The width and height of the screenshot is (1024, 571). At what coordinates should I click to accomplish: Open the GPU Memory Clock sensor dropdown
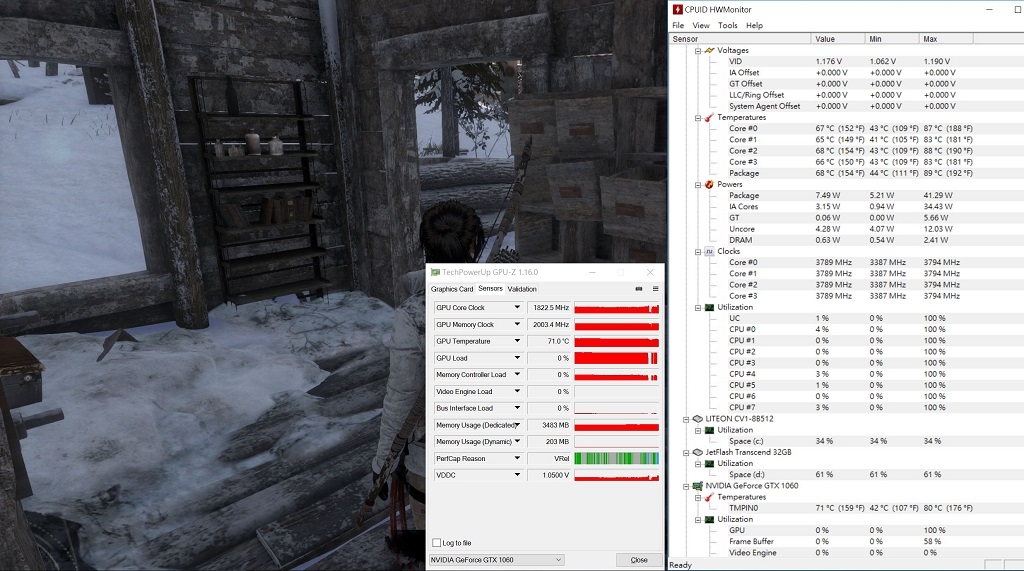click(517, 324)
